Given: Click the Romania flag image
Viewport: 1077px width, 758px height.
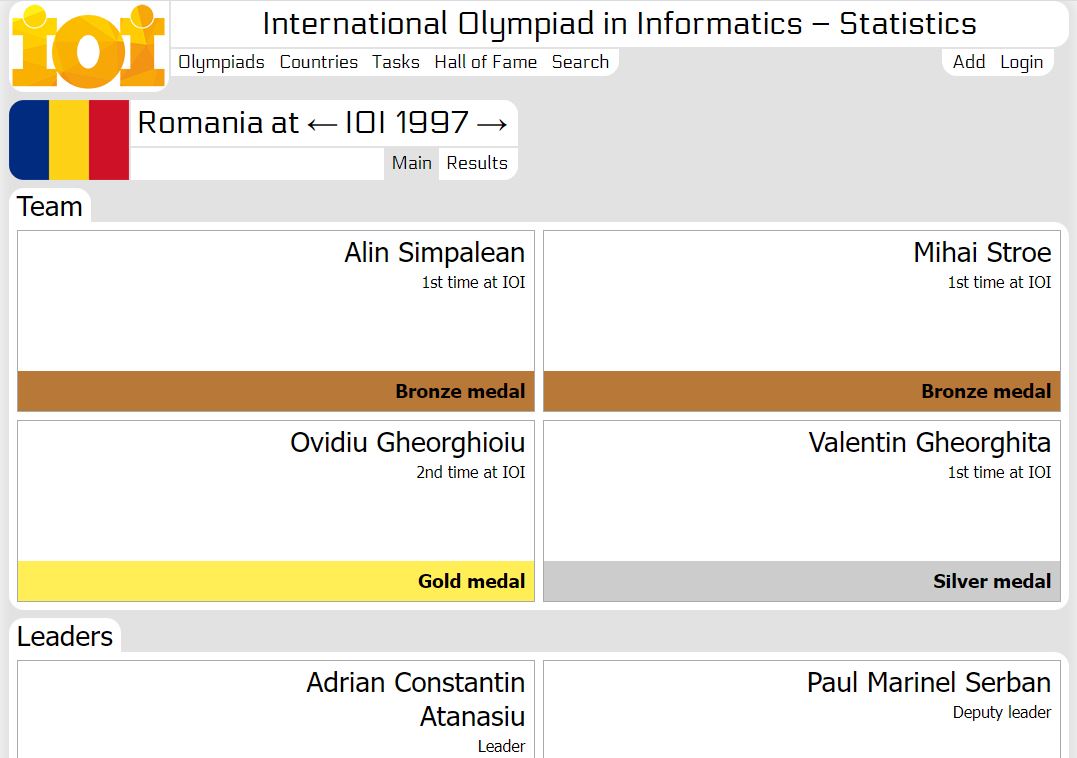Looking at the screenshot, I should click(x=69, y=140).
